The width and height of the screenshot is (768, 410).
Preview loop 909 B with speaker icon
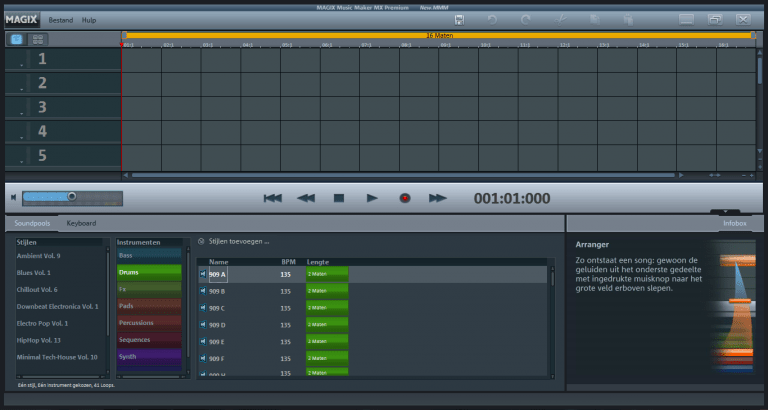pyautogui.click(x=203, y=291)
